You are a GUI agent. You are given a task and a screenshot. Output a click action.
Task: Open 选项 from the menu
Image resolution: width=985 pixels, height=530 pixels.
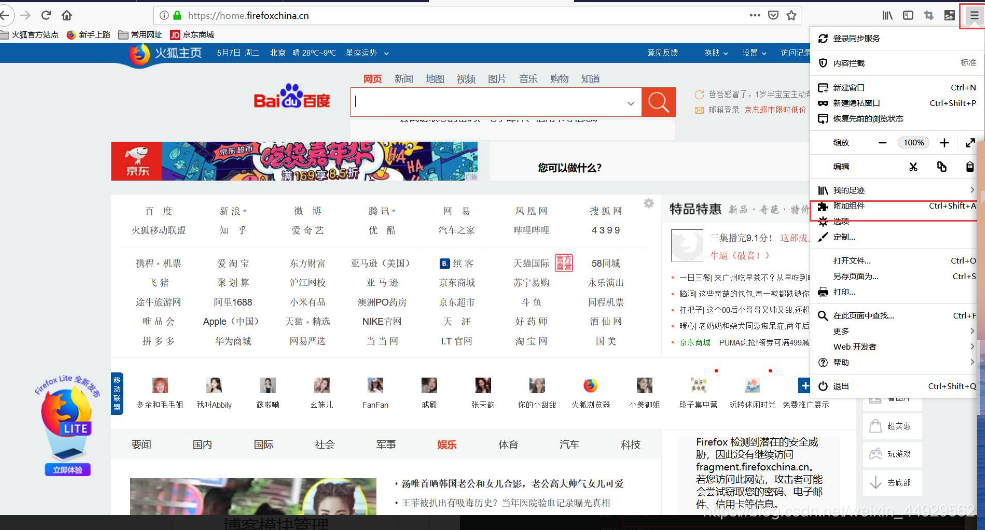[x=896, y=221]
